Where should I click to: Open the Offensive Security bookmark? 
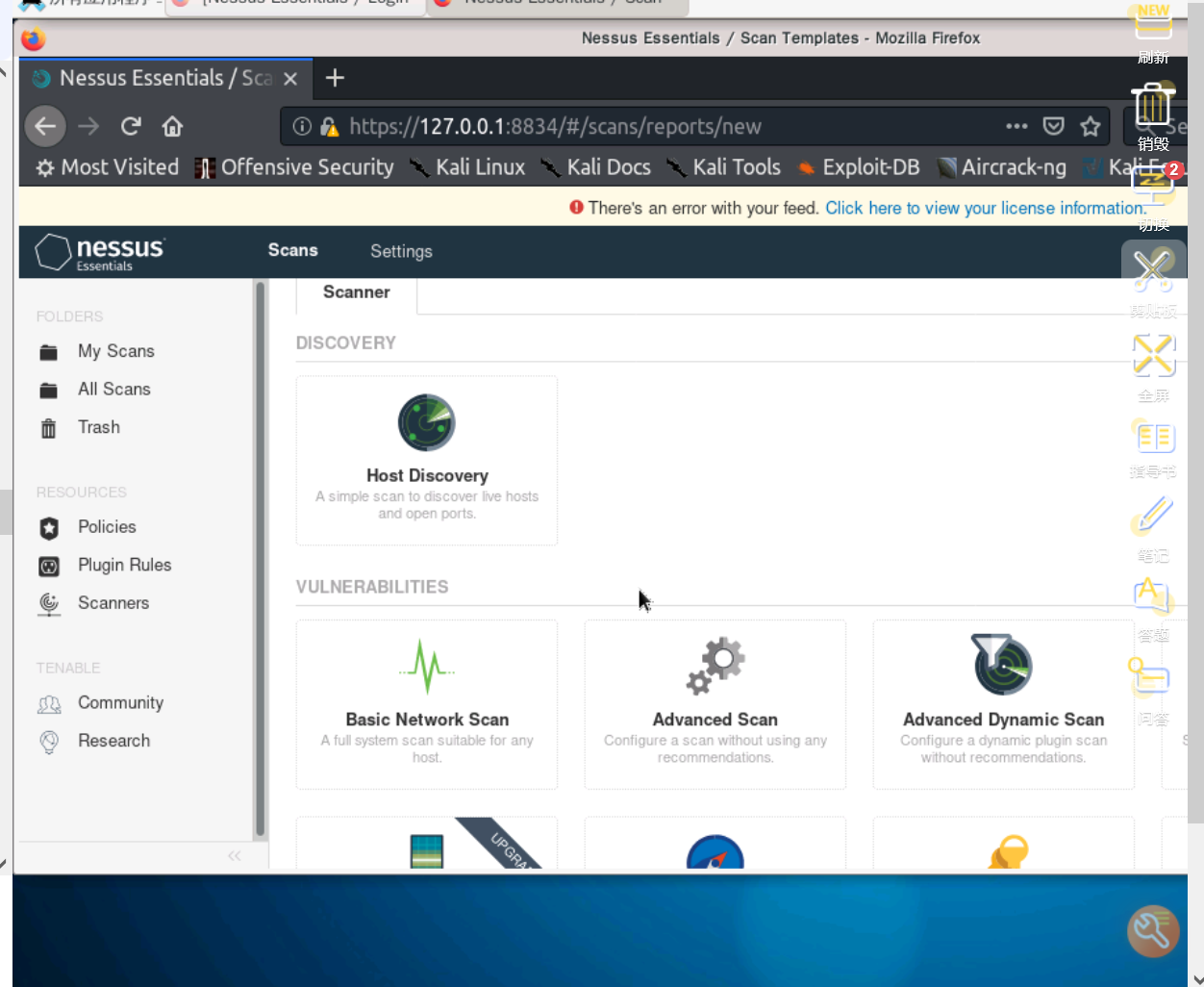(294, 167)
